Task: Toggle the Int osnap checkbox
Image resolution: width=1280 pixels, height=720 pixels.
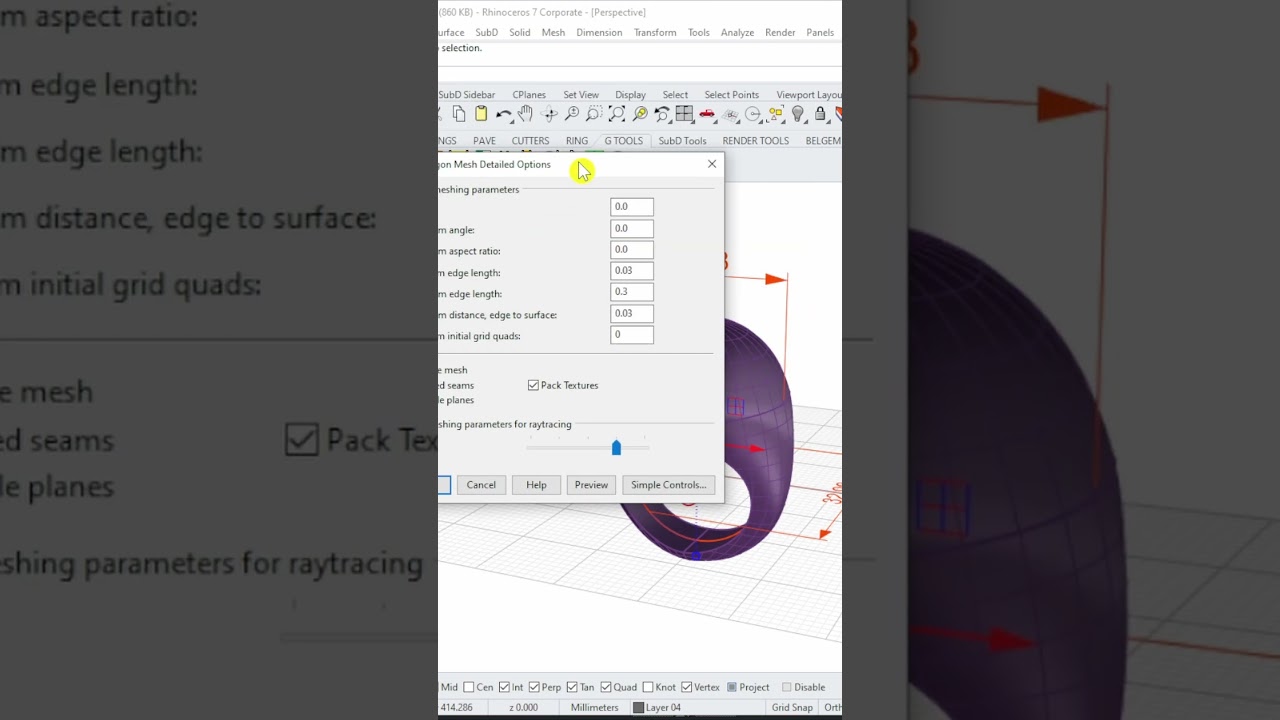Action: click(x=504, y=687)
